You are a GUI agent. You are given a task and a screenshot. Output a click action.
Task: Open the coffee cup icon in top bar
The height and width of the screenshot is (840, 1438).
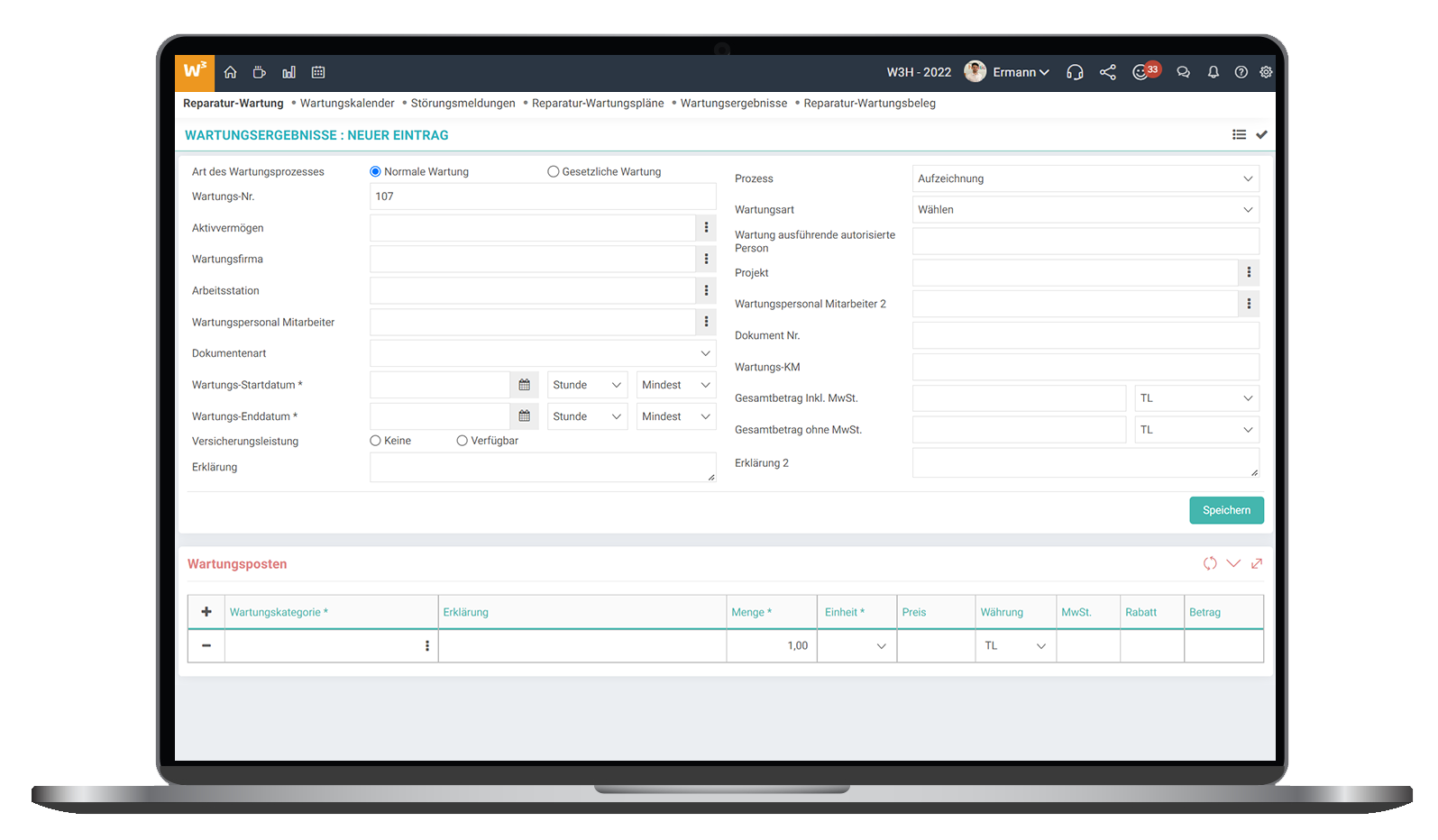coord(260,72)
